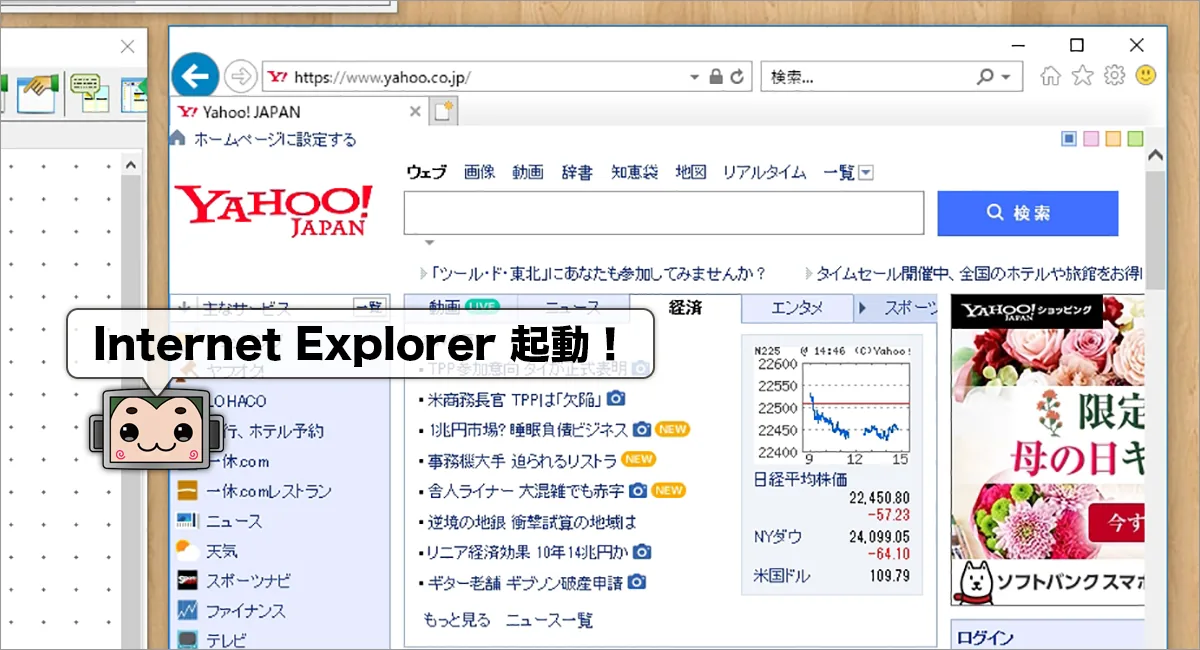The height and width of the screenshot is (650, 1200).
Task: Select the 地図 search category
Action: 691,172
